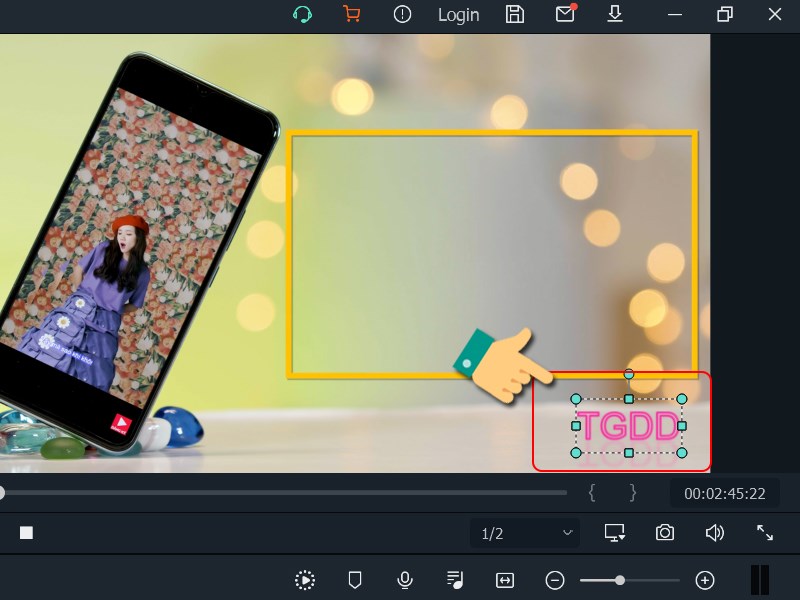This screenshot has width=800, height=600.
Task: Open the shopping cart store
Action: [351, 15]
